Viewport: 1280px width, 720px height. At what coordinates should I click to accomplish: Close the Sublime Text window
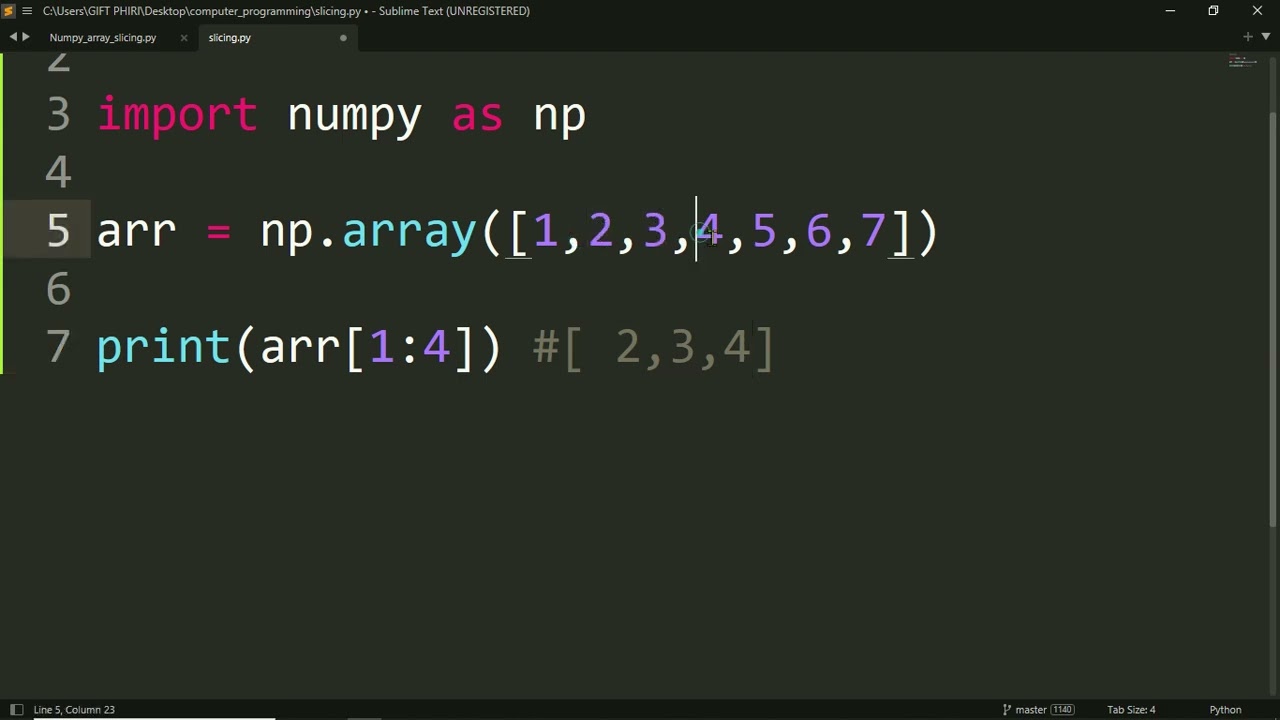(x=1258, y=11)
